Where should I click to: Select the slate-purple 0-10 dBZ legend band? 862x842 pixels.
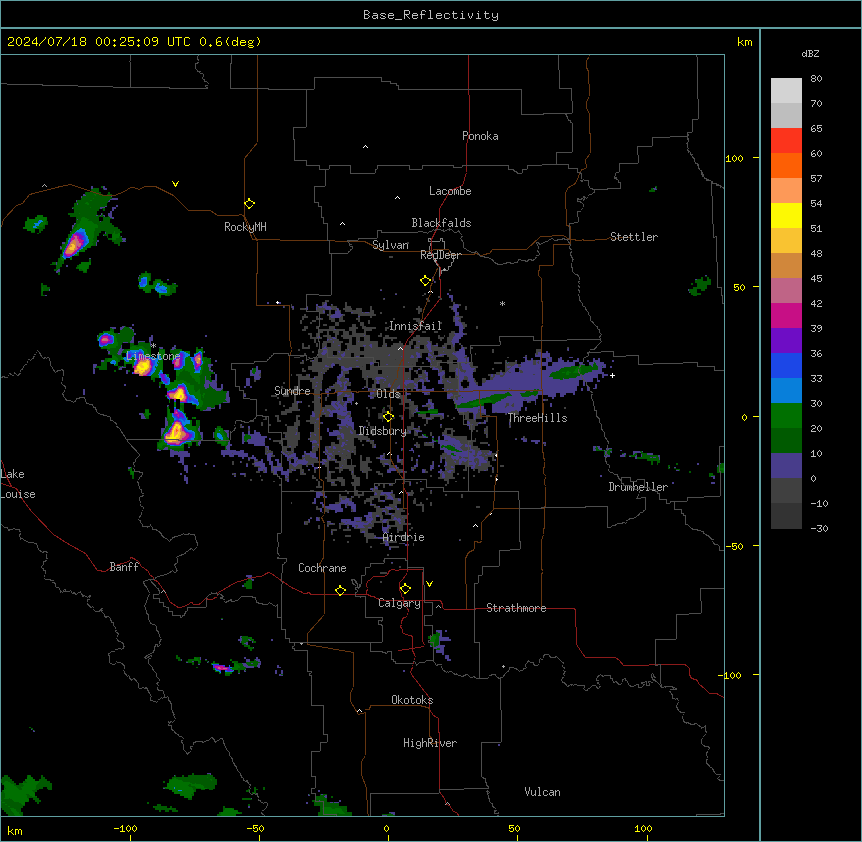click(x=786, y=466)
